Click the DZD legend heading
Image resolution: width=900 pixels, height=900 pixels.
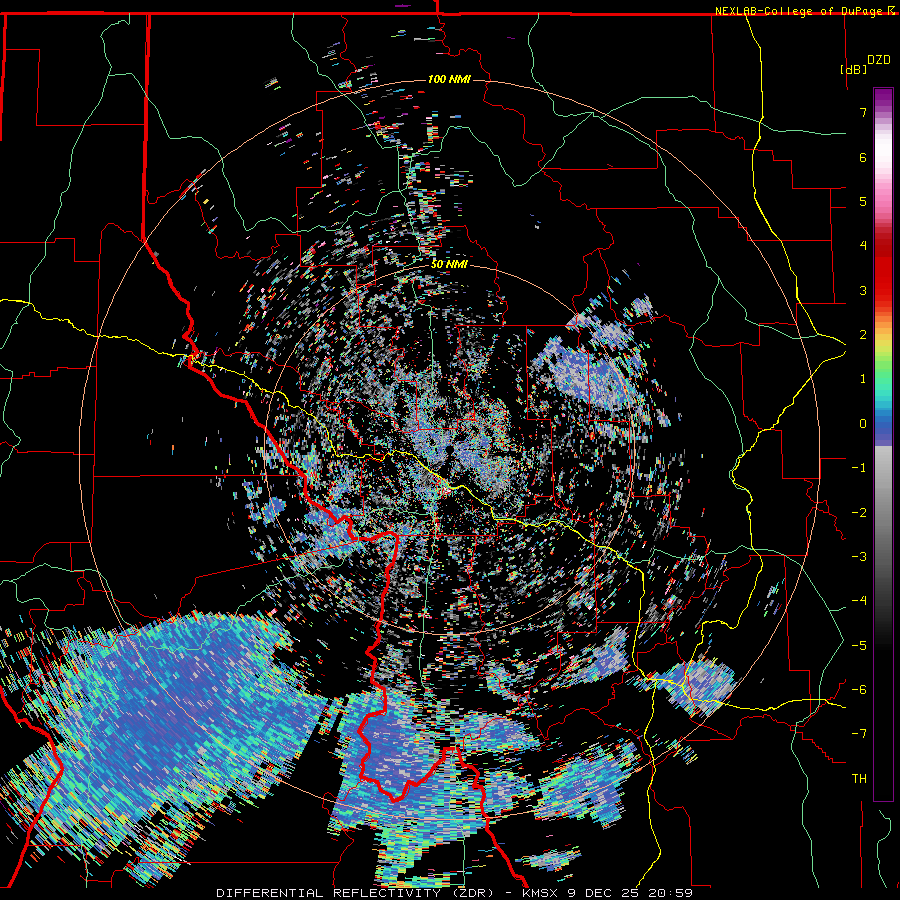click(x=879, y=59)
